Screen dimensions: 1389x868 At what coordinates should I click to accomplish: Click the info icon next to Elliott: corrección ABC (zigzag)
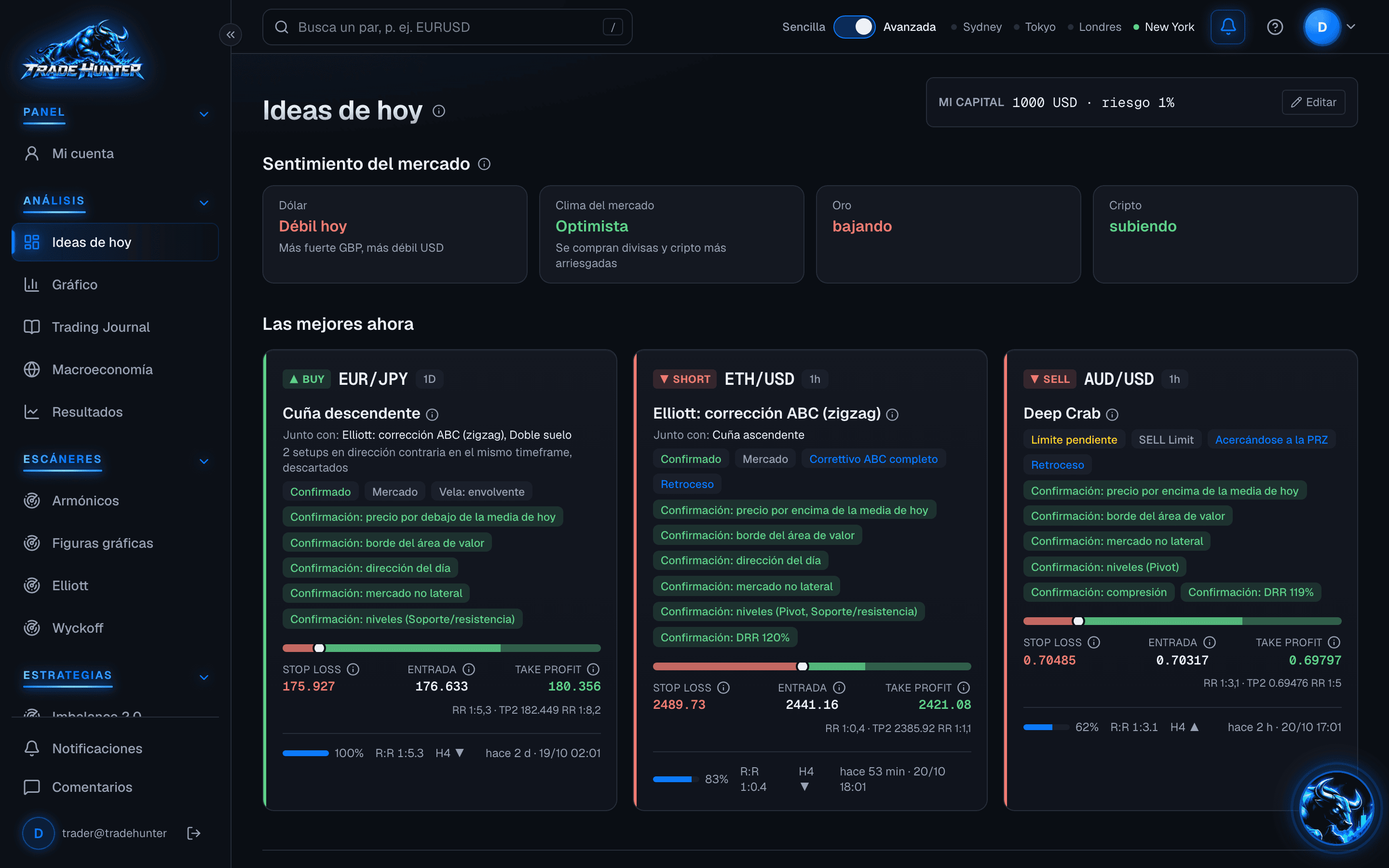892,414
